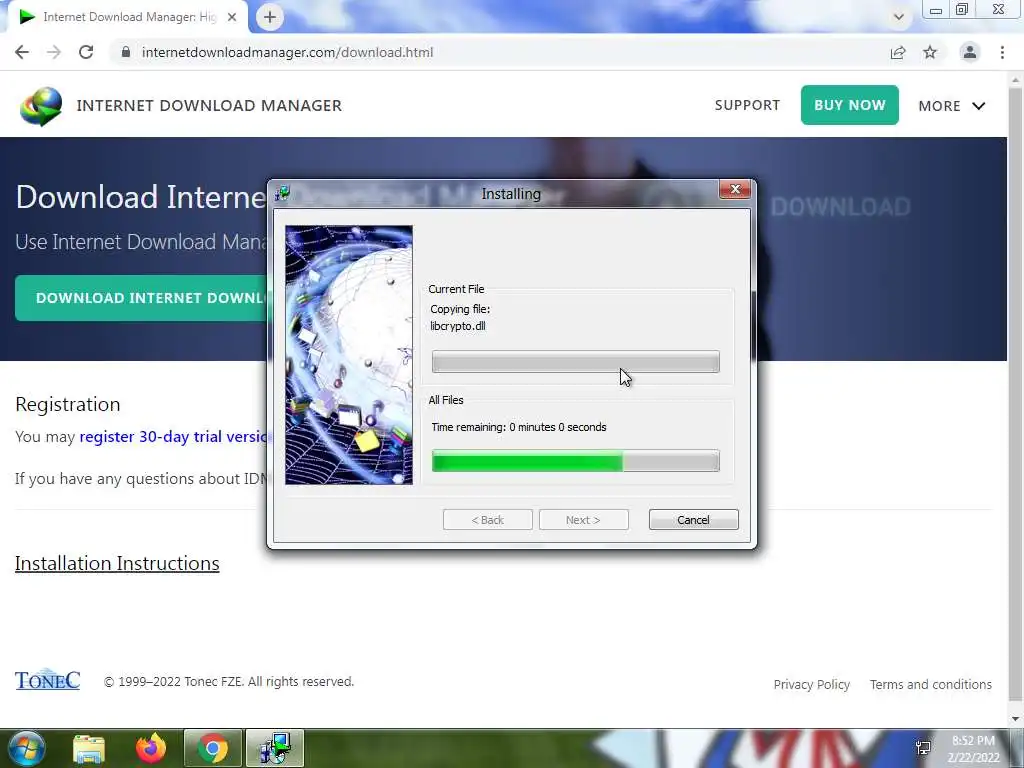Click the BUY NOW button
This screenshot has width=1024, height=768.
tap(850, 105)
